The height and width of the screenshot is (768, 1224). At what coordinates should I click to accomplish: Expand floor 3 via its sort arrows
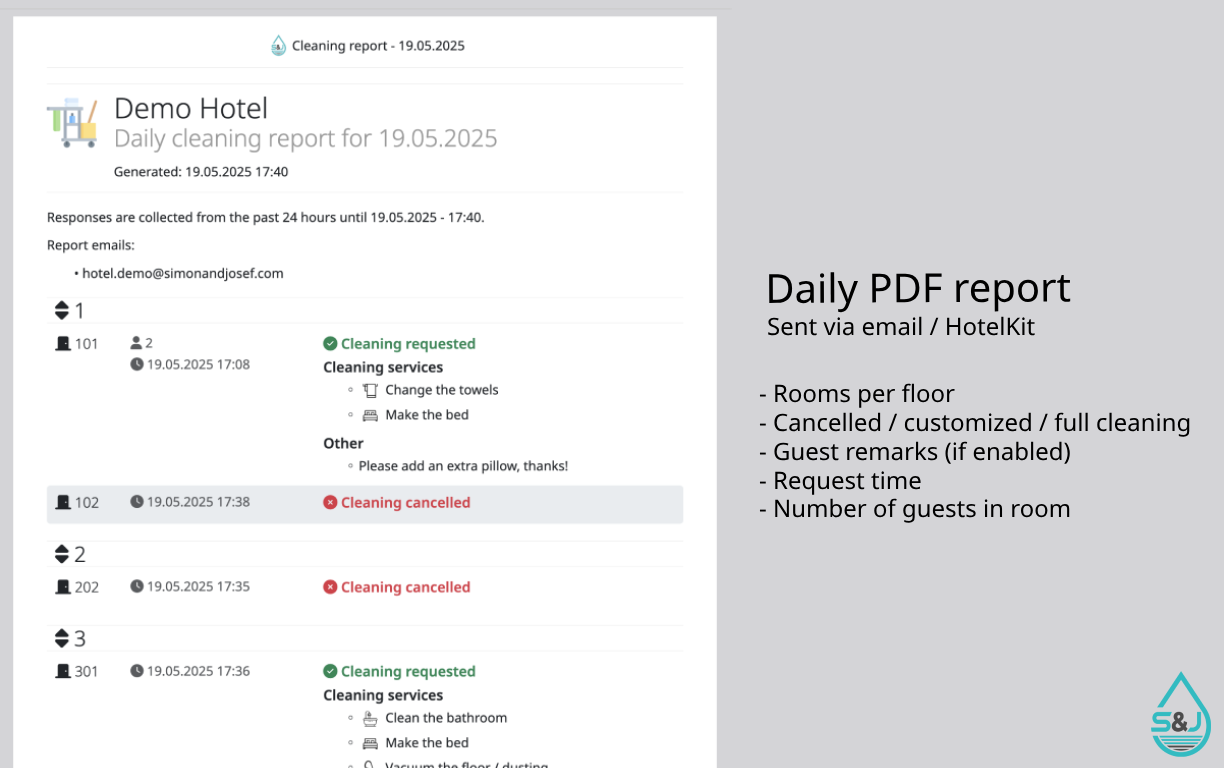pyautogui.click(x=62, y=638)
